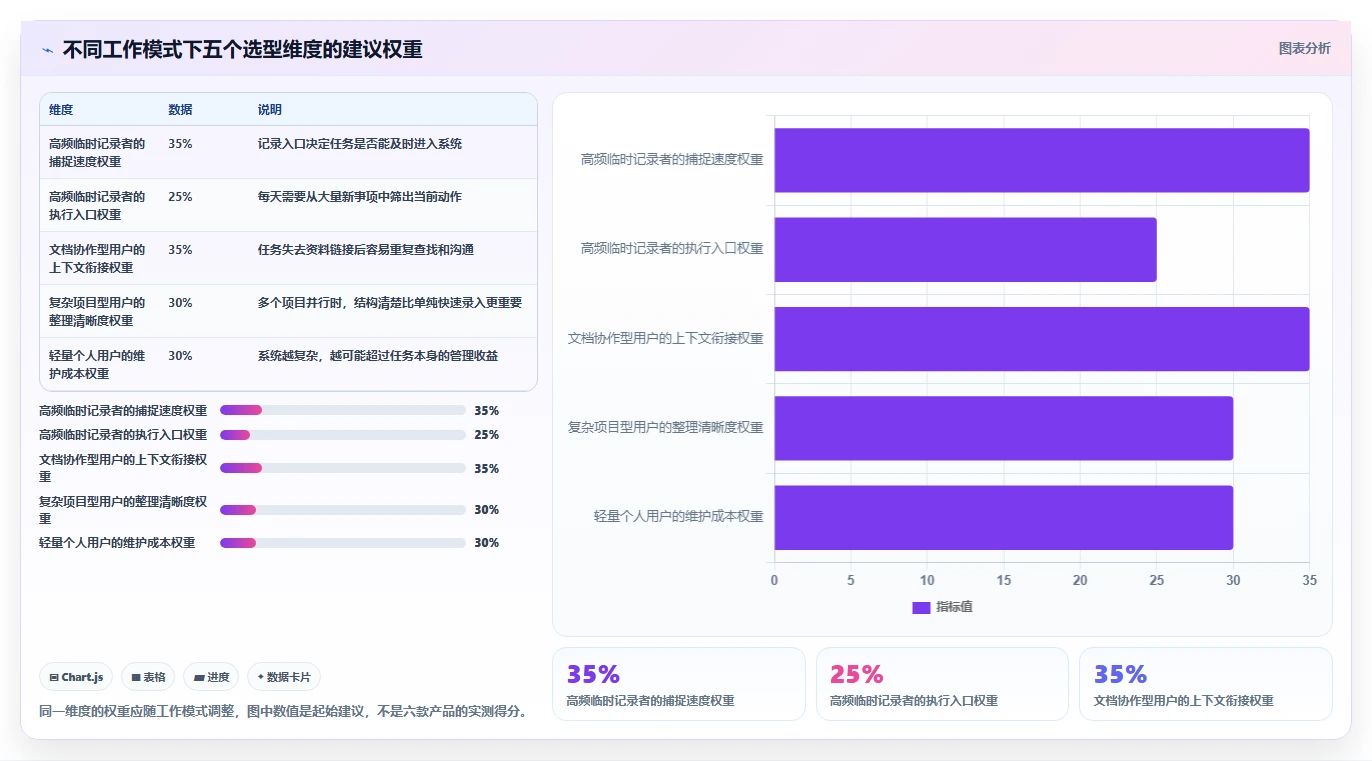The width and height of the screenshot is (1372, 761).
Task: Click progress bar for 复杂项目型用户的整理清晰度权重
Action: point(343,510)
